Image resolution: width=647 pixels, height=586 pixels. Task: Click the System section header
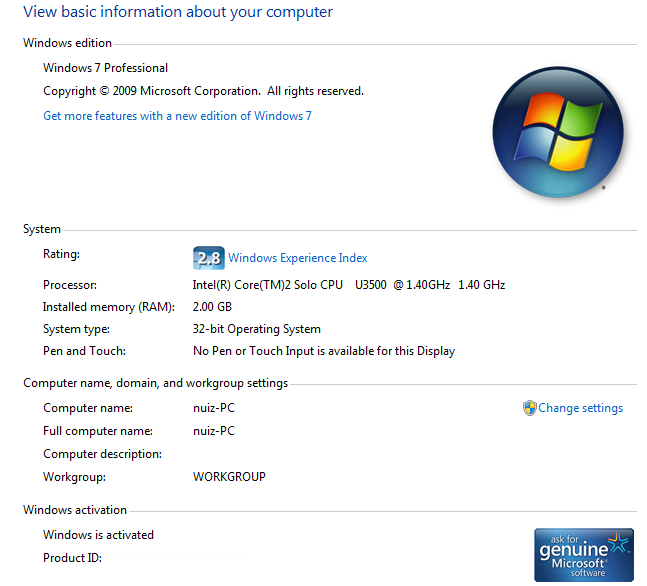[x=42, y=229]
